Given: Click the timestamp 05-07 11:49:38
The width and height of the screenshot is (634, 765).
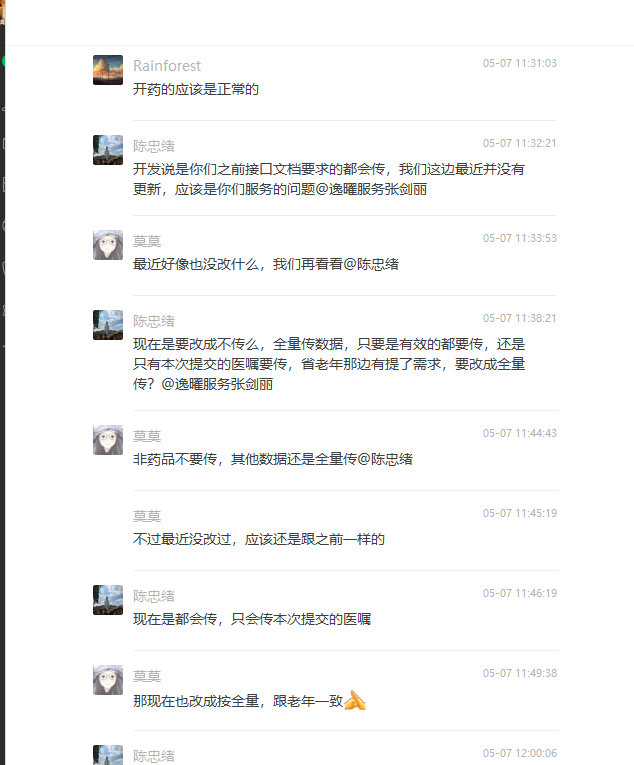Looking at the screenshot, I should [520, 673].
